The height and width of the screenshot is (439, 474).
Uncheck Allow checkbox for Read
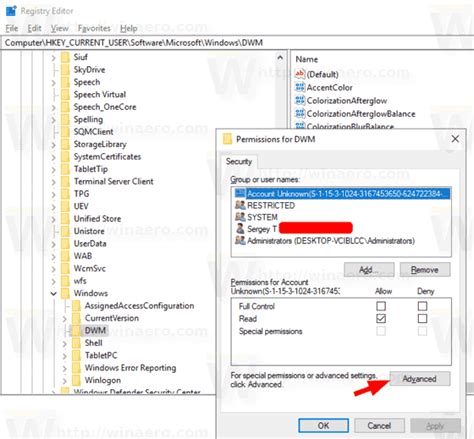point(381,318)
